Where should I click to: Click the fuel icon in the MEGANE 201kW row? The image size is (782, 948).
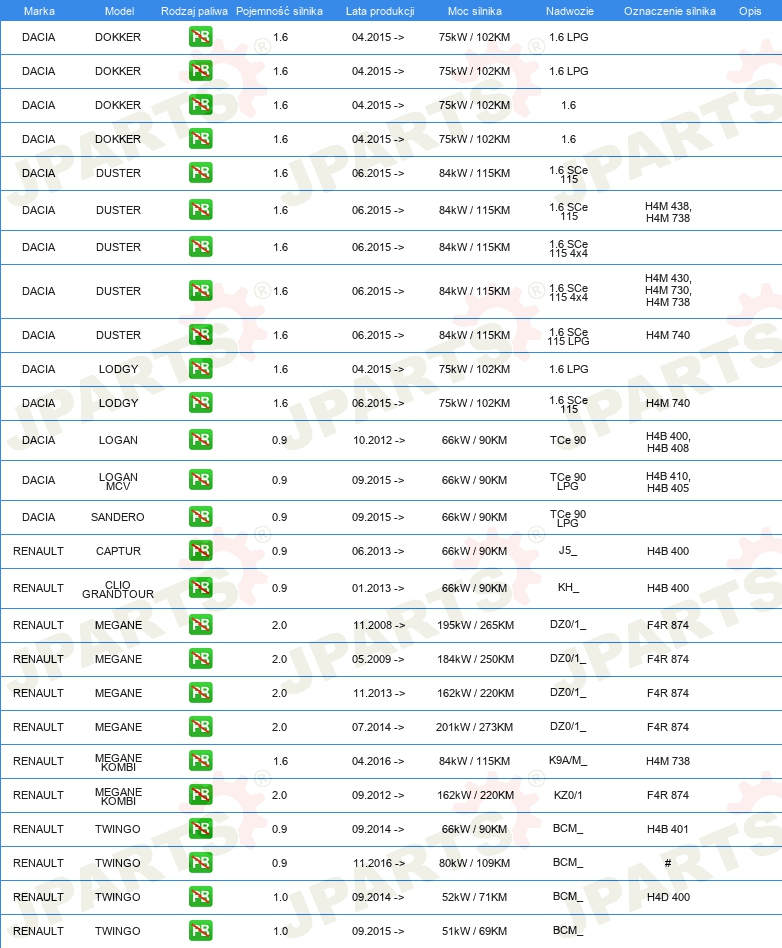coord(200,726)
